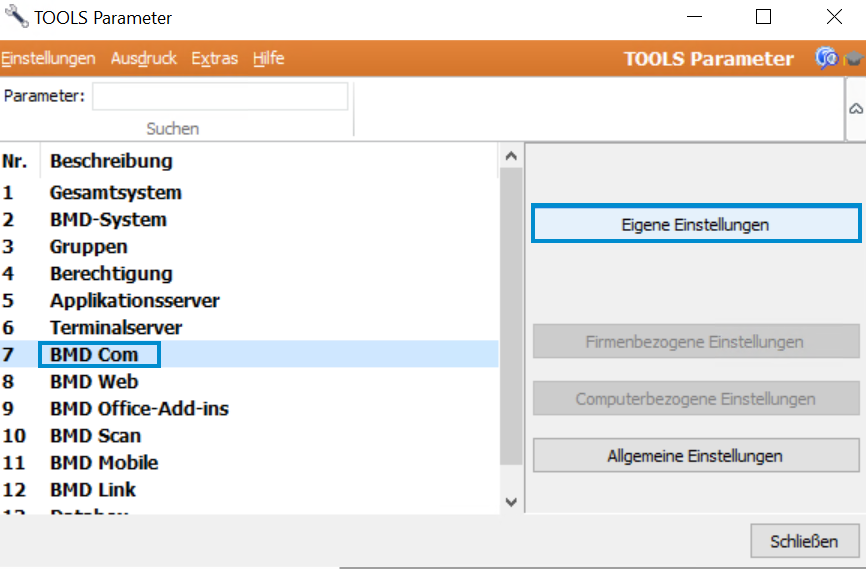Image resolution: width=866 pixels, height=569 pixels.
Task: Click the scrollbar down arrow
Action: 511,502
